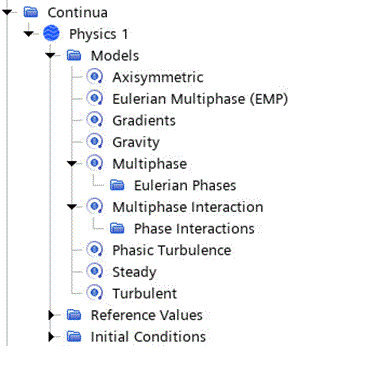Image resolution: width=365 pixels, height=370 pixels.
Task: Click the Steady model icon
Action: pyautogui.click(x=95, y=272)
